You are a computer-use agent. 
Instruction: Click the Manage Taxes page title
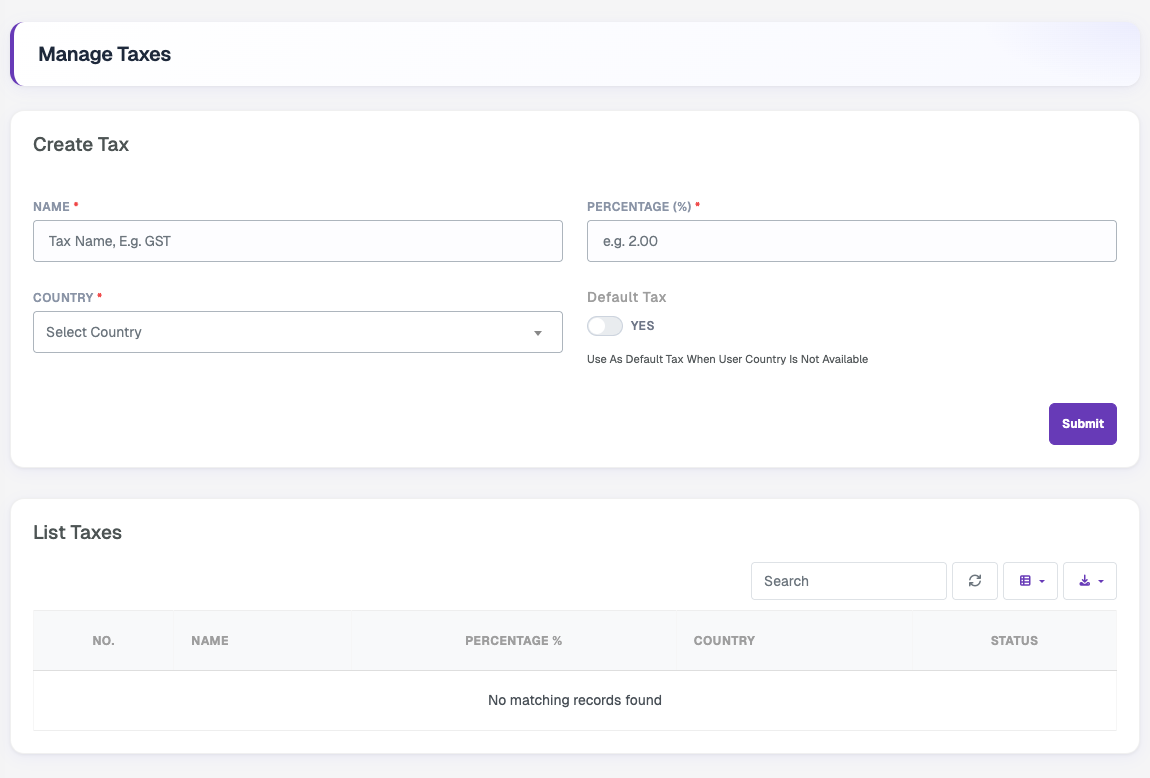click(104, 54)
